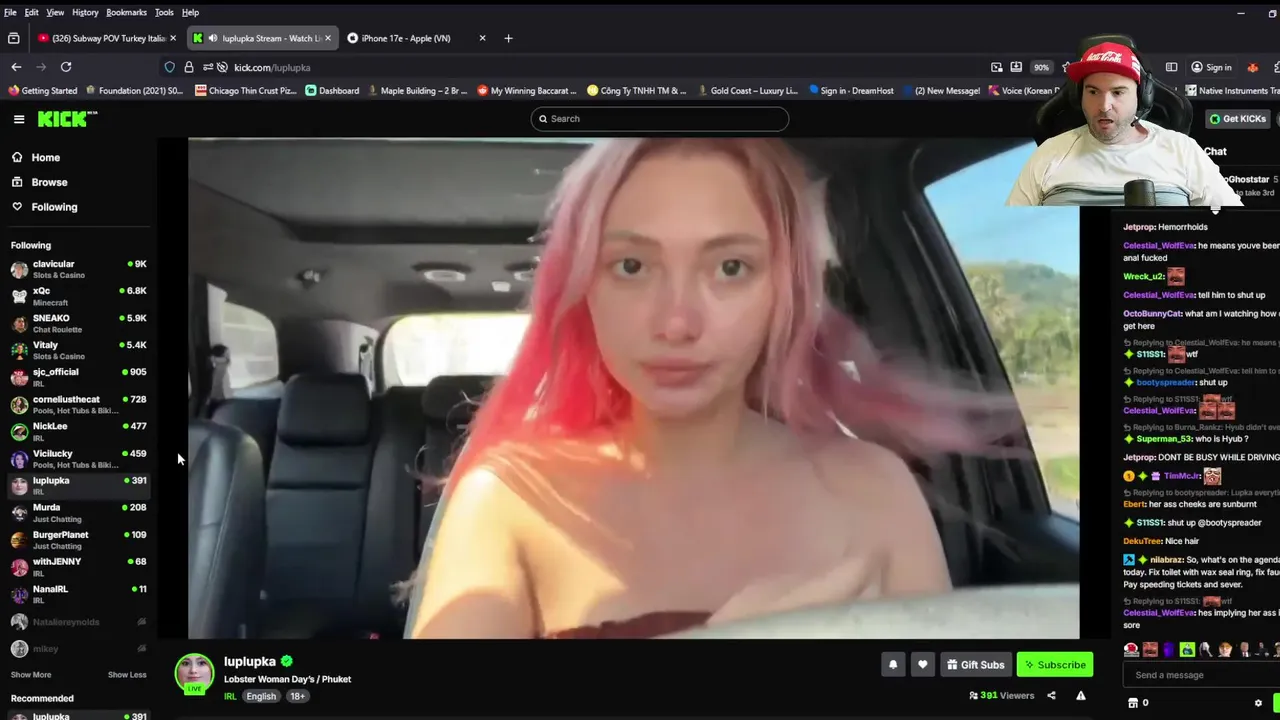Reload the page with the refresh icon
1280x720 pixels.
pos(66,67)
